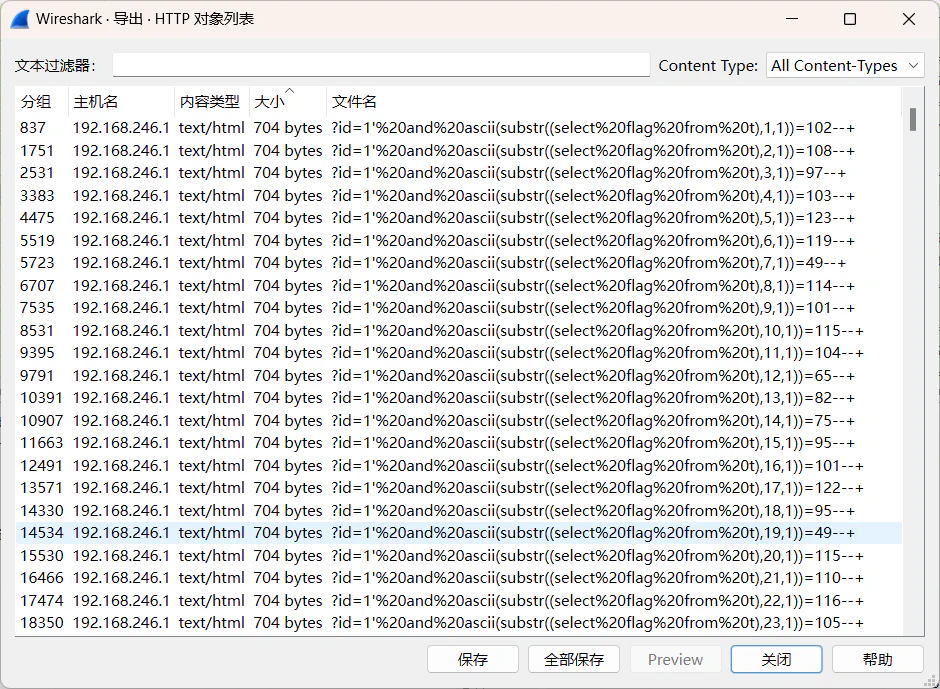Click the 关闭 button

(x=776, y=660)
